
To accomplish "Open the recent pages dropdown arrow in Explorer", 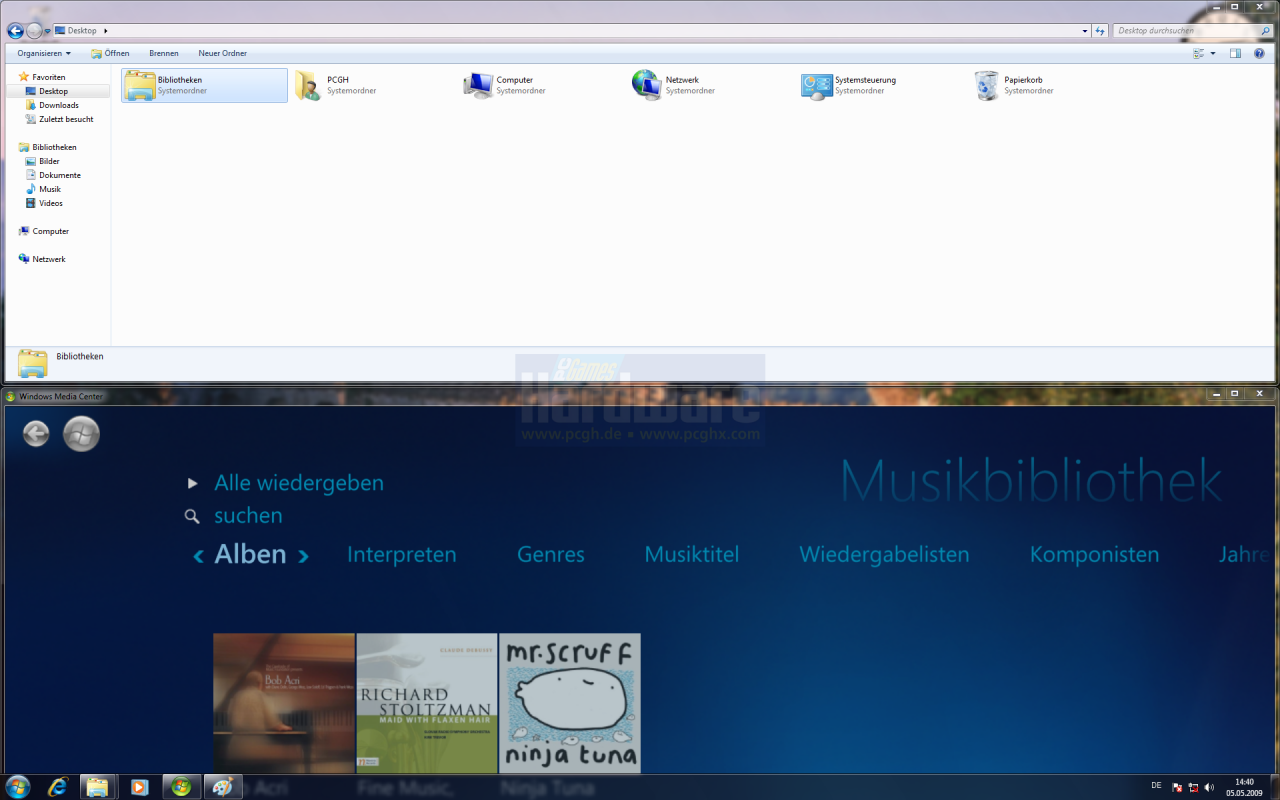I will click(47, 32).
